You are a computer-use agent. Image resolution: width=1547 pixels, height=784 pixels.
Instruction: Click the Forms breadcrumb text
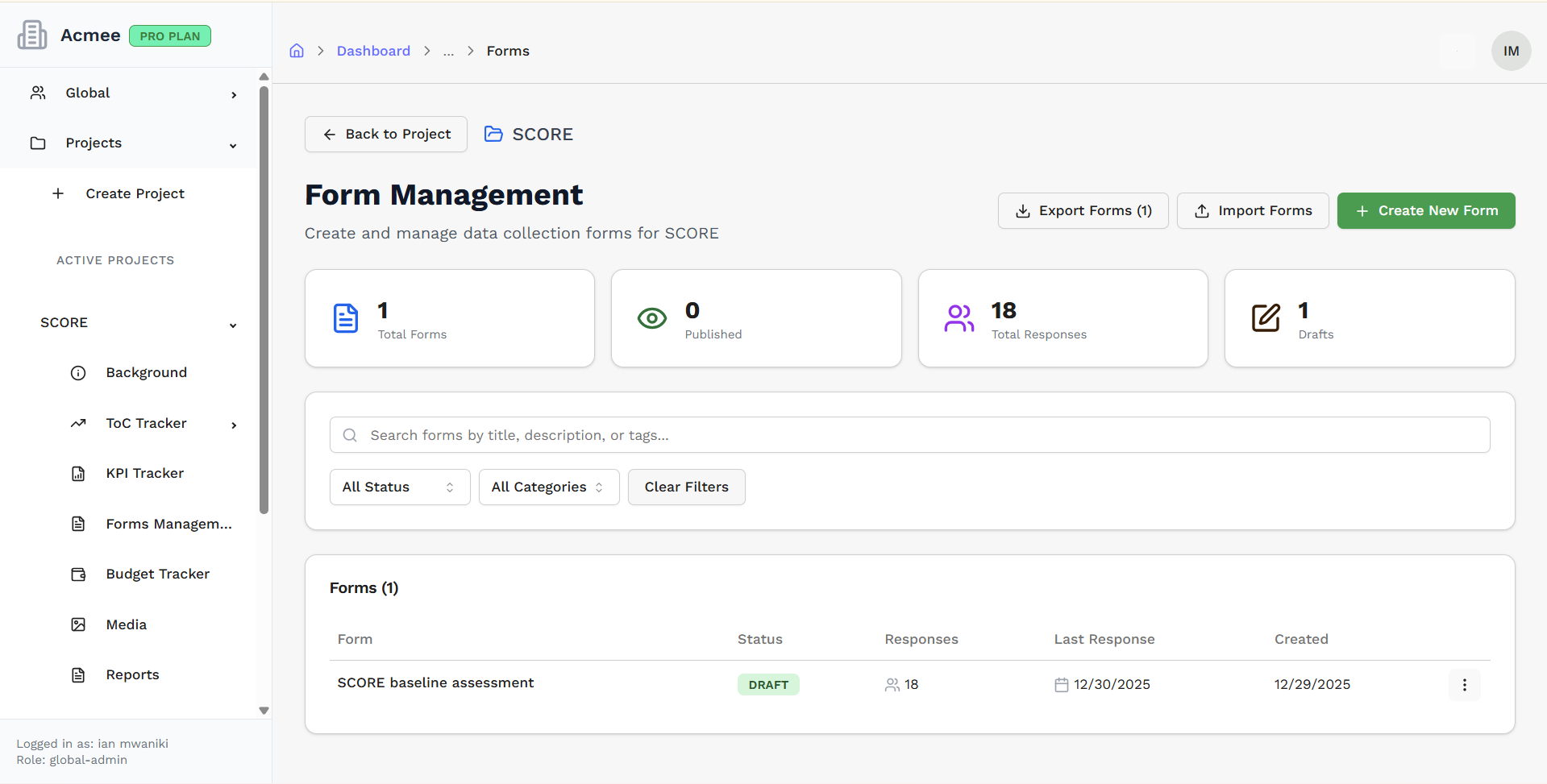point(508,51)
